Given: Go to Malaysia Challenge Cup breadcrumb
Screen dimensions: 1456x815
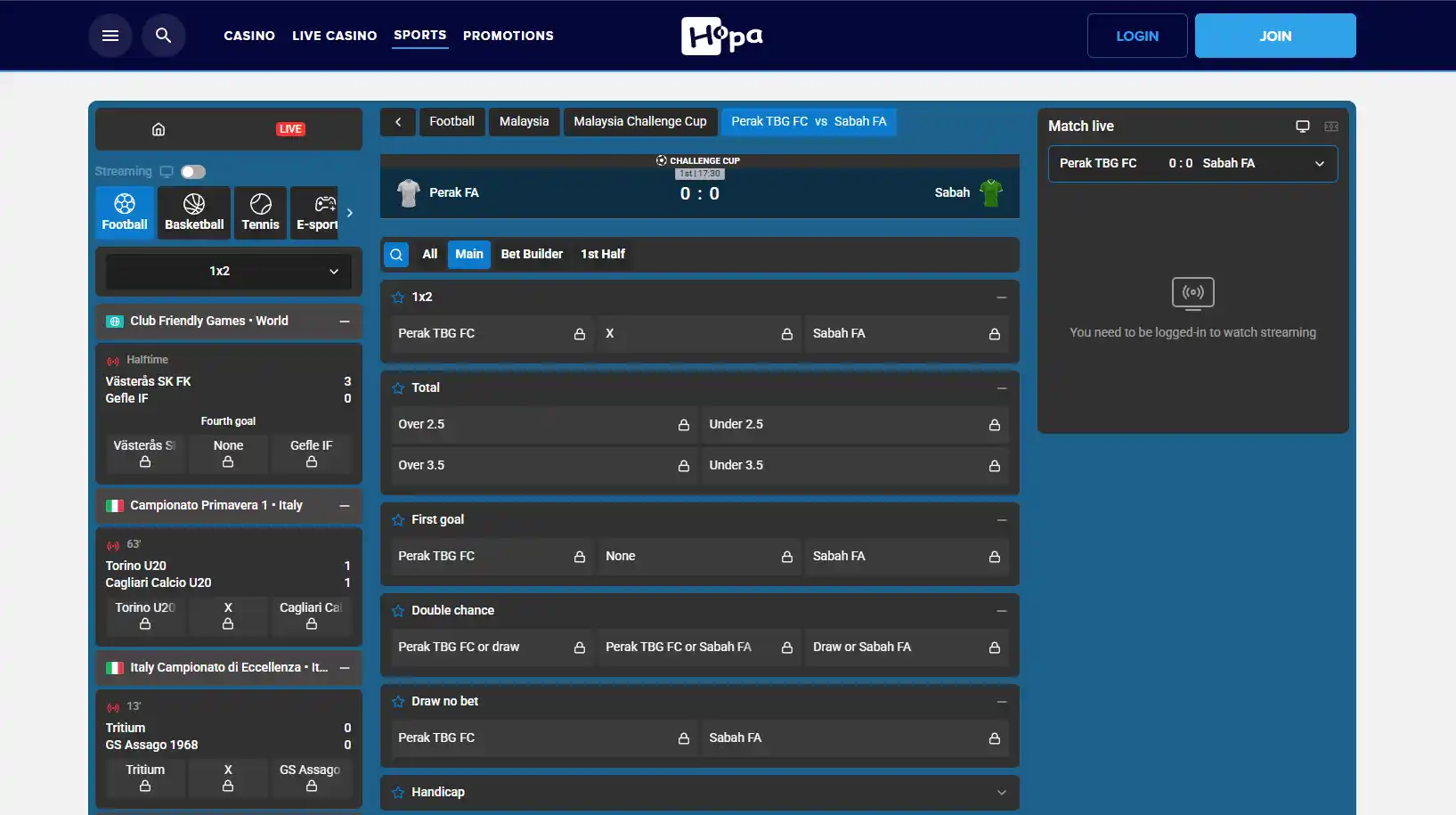Looking at the screenshot, I should tap(640, 122).
